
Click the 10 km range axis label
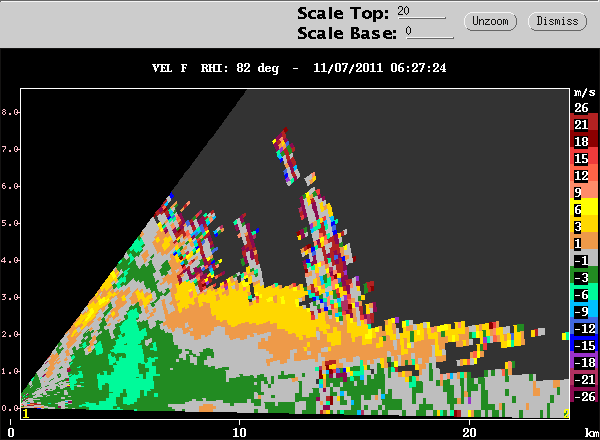pyautogui.click(x=239, y=432)
